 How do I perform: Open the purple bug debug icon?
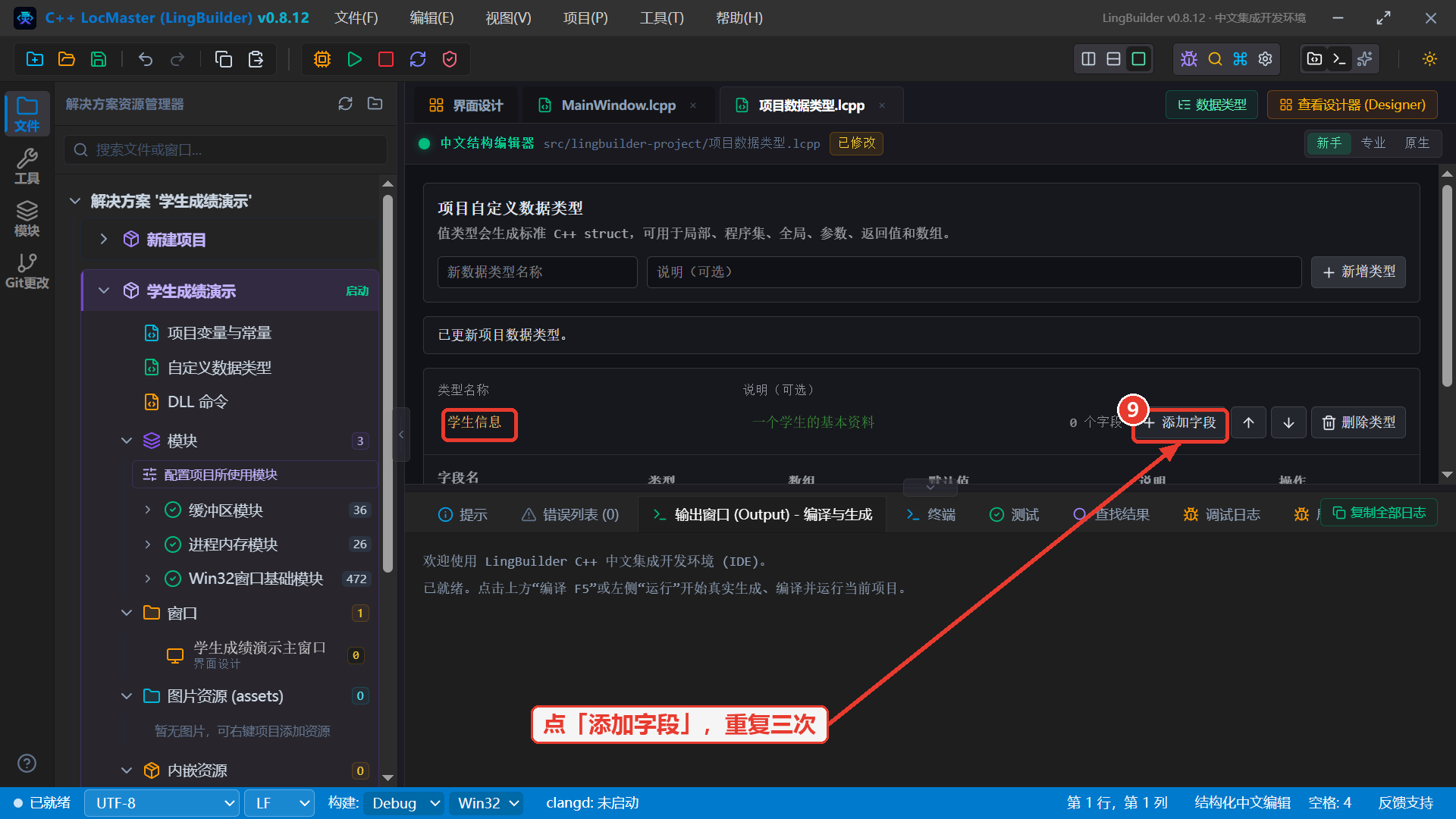(x=1189, y=59)
